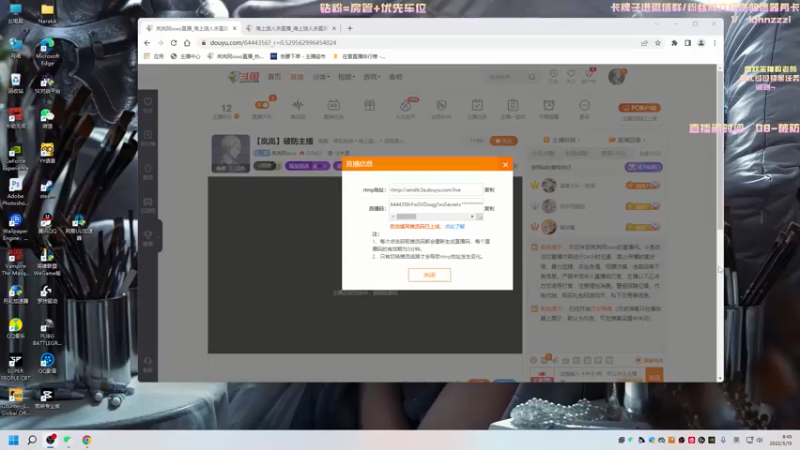The width and height of the screenshot is (800, 450).
Task: Switch to the second browser tab
Action: (290, 29)
